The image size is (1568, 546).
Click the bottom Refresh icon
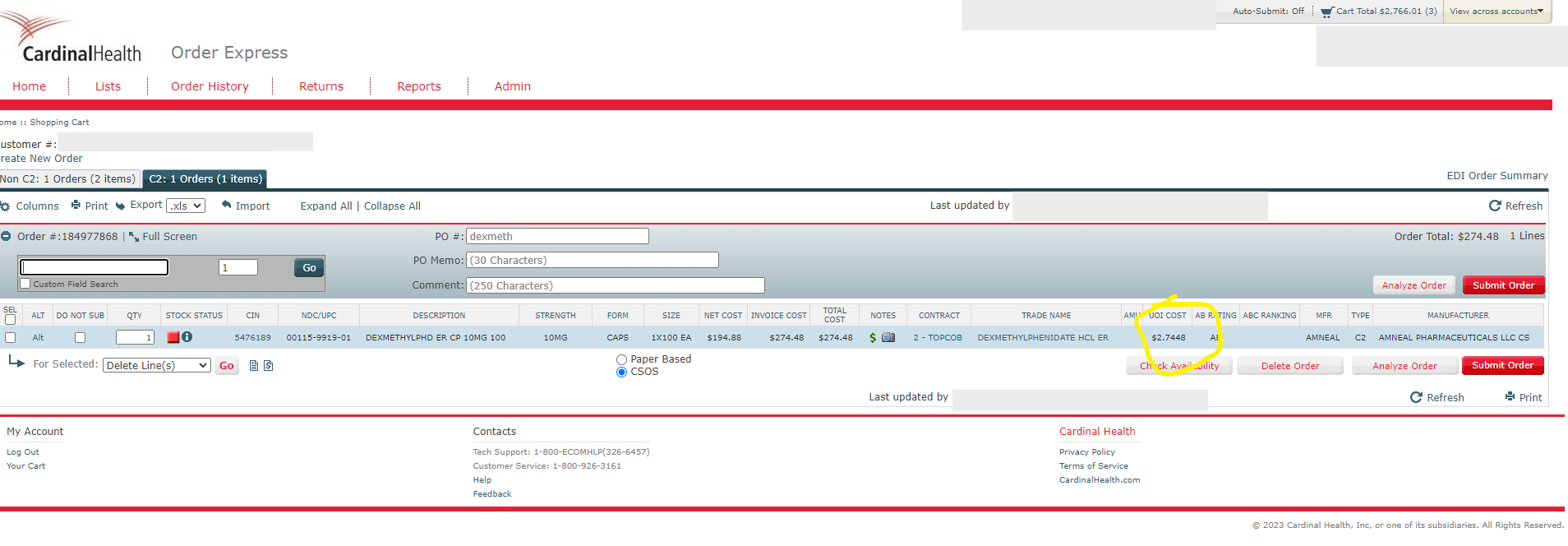click(1416, 397)
